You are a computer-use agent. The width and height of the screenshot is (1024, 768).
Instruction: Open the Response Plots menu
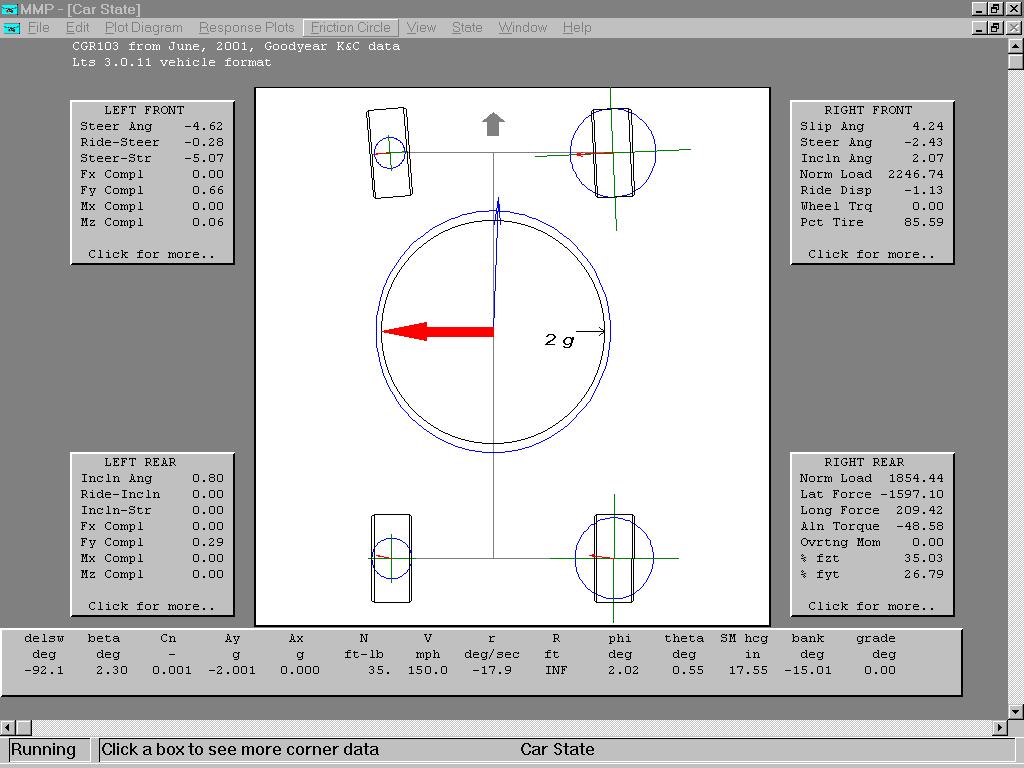[246, 27]
